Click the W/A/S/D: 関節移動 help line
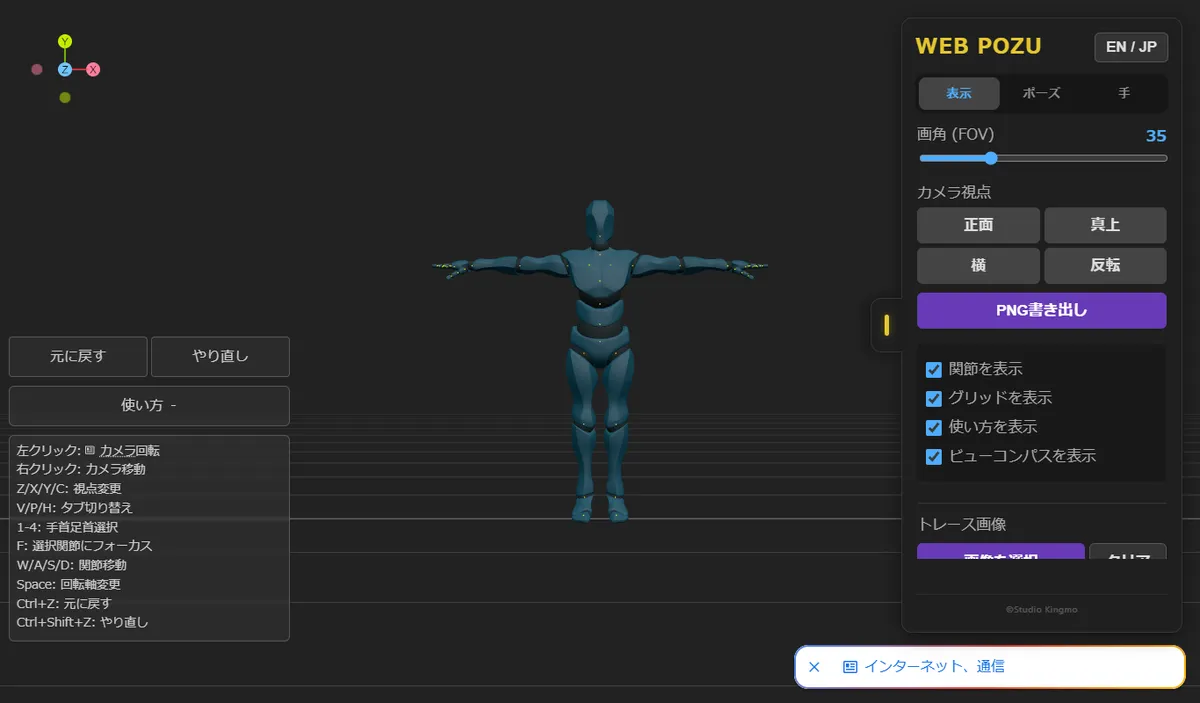Screen dimensions: 1200x703 72,565
